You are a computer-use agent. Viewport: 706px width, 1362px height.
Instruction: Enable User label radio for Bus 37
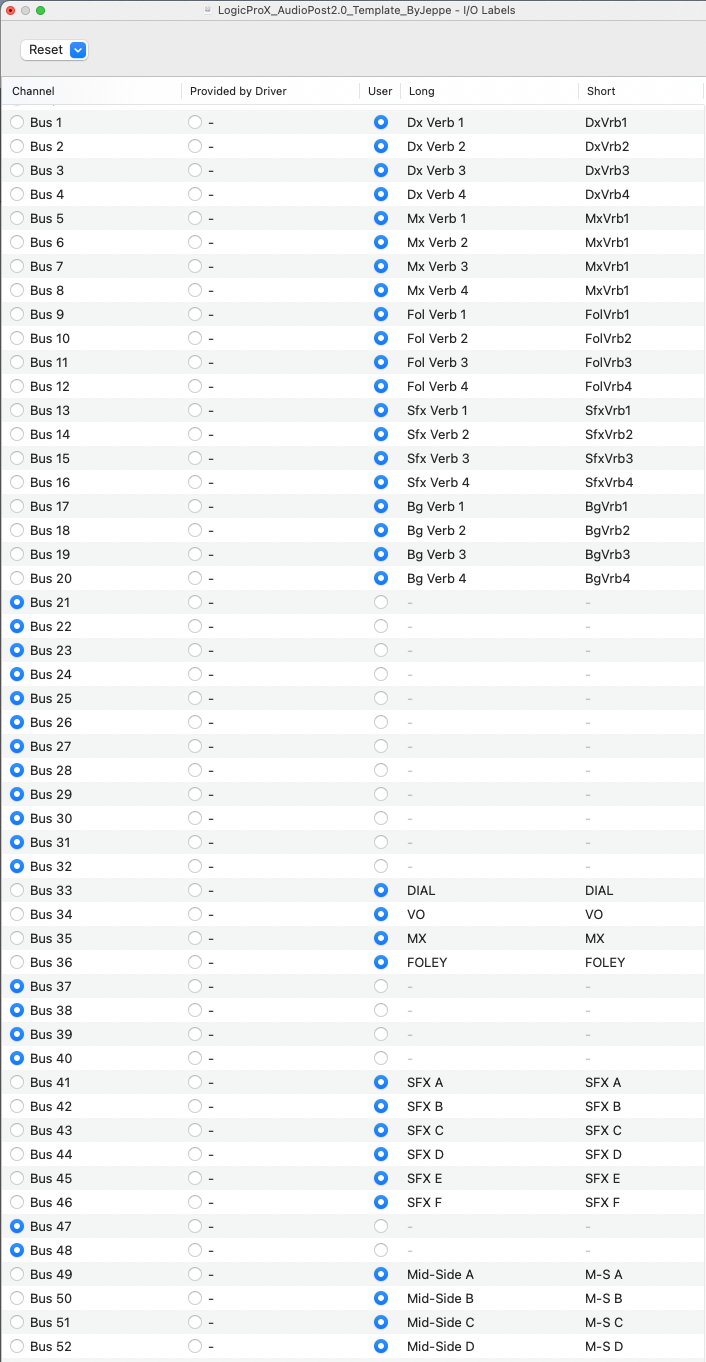click(x=381, y=986)
